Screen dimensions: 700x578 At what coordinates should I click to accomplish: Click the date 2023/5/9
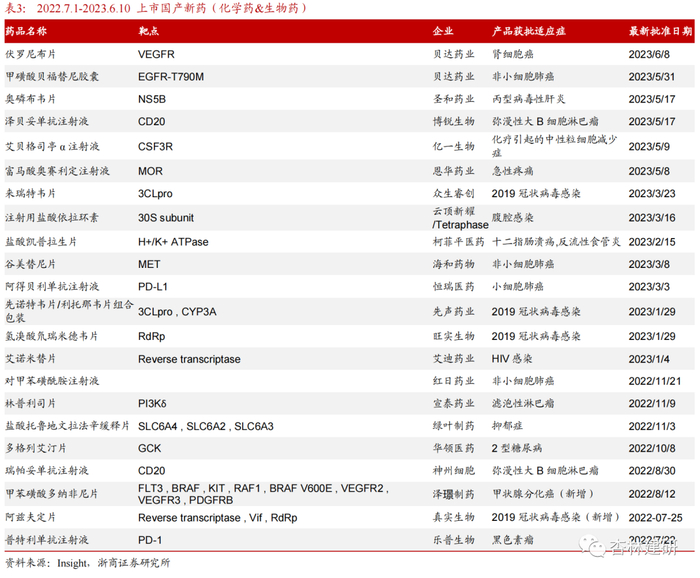tap(649, 146)
